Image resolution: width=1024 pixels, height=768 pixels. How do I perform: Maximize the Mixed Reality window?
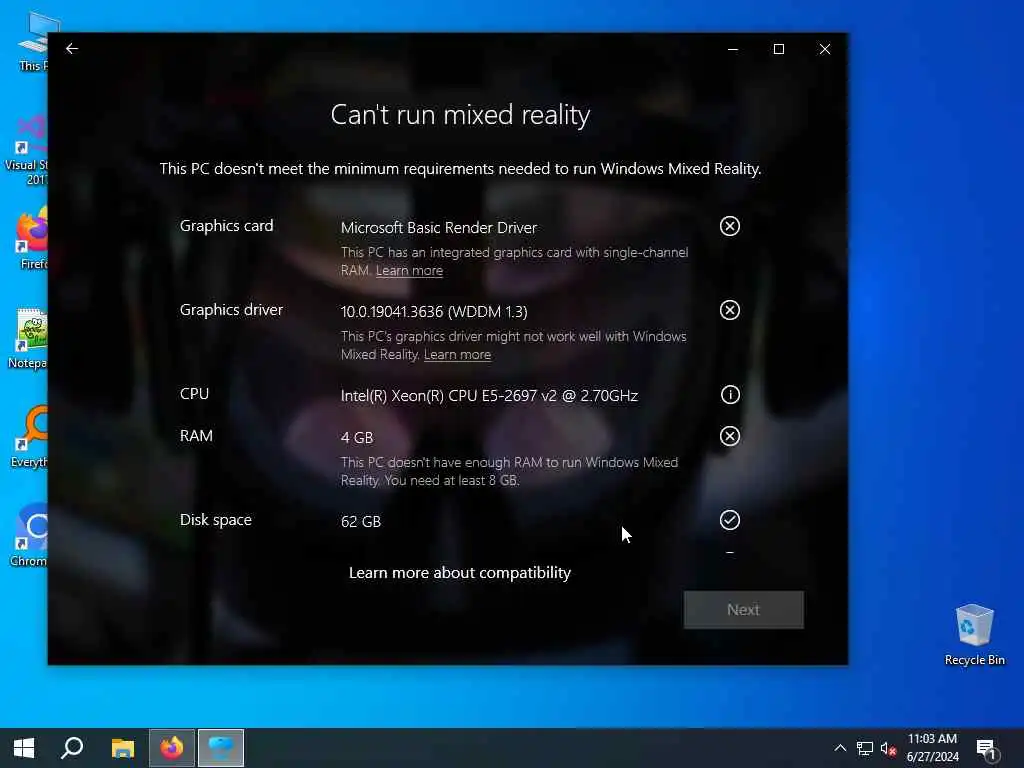[778, 49]
